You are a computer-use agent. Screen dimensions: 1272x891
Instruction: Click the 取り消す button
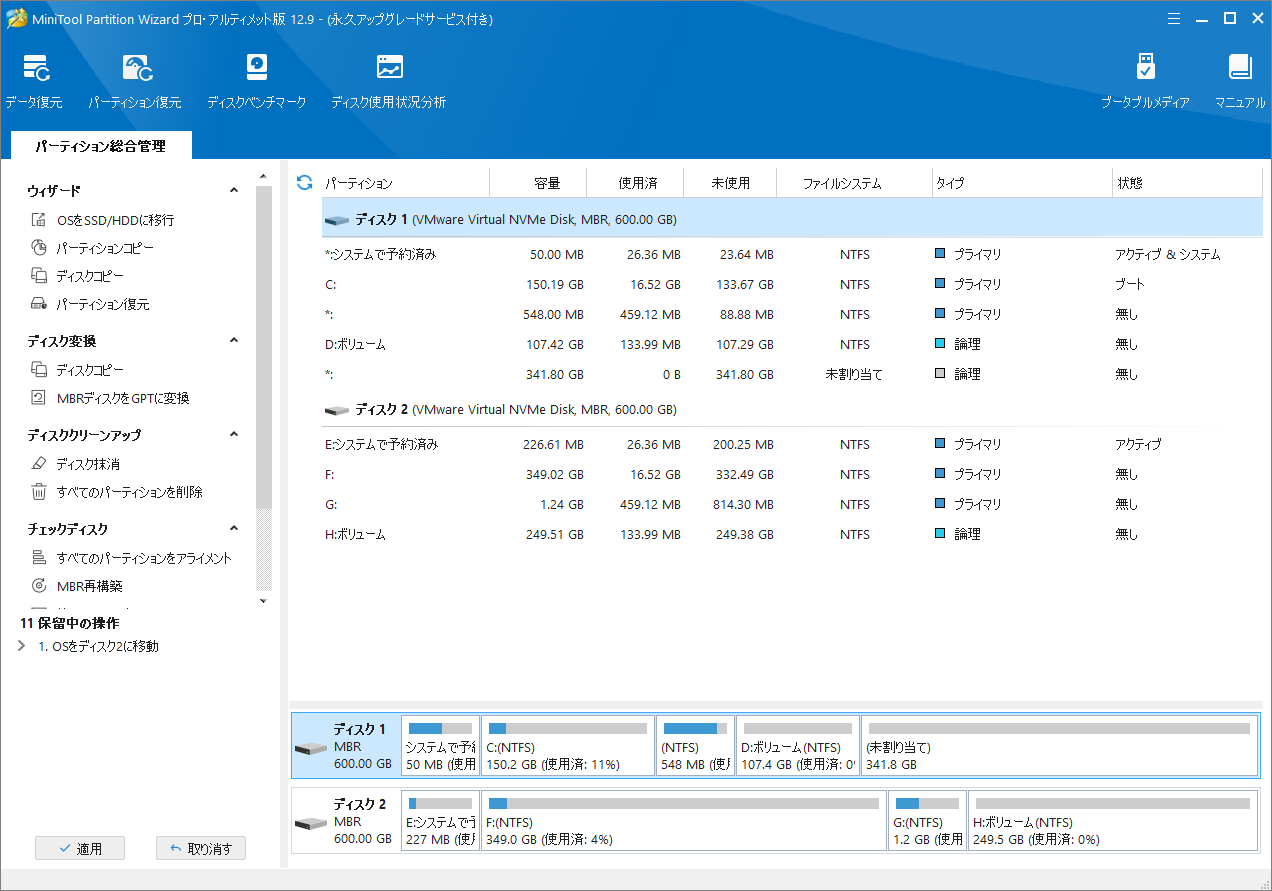[x=201, y=849]
